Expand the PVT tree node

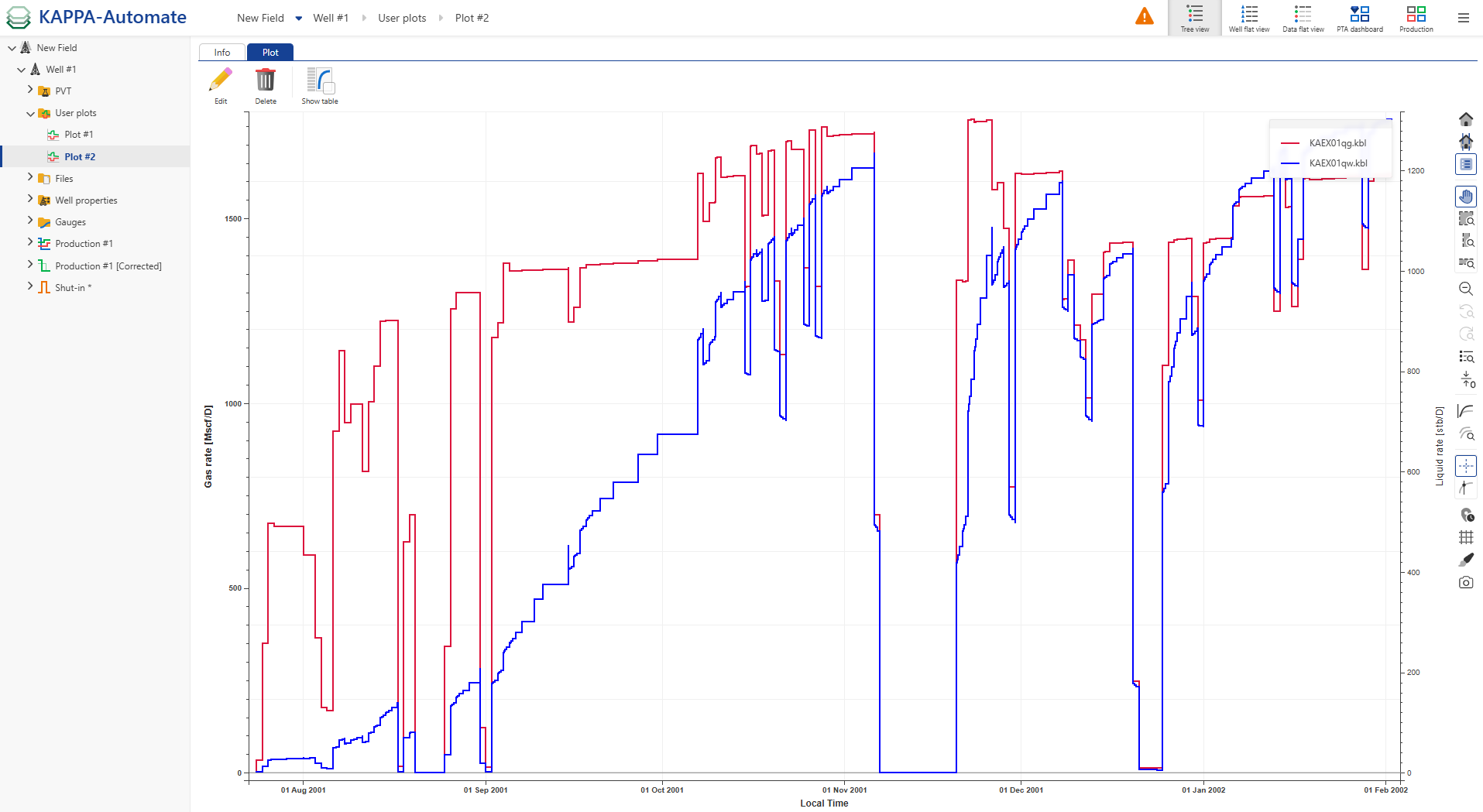click(30, 91)
